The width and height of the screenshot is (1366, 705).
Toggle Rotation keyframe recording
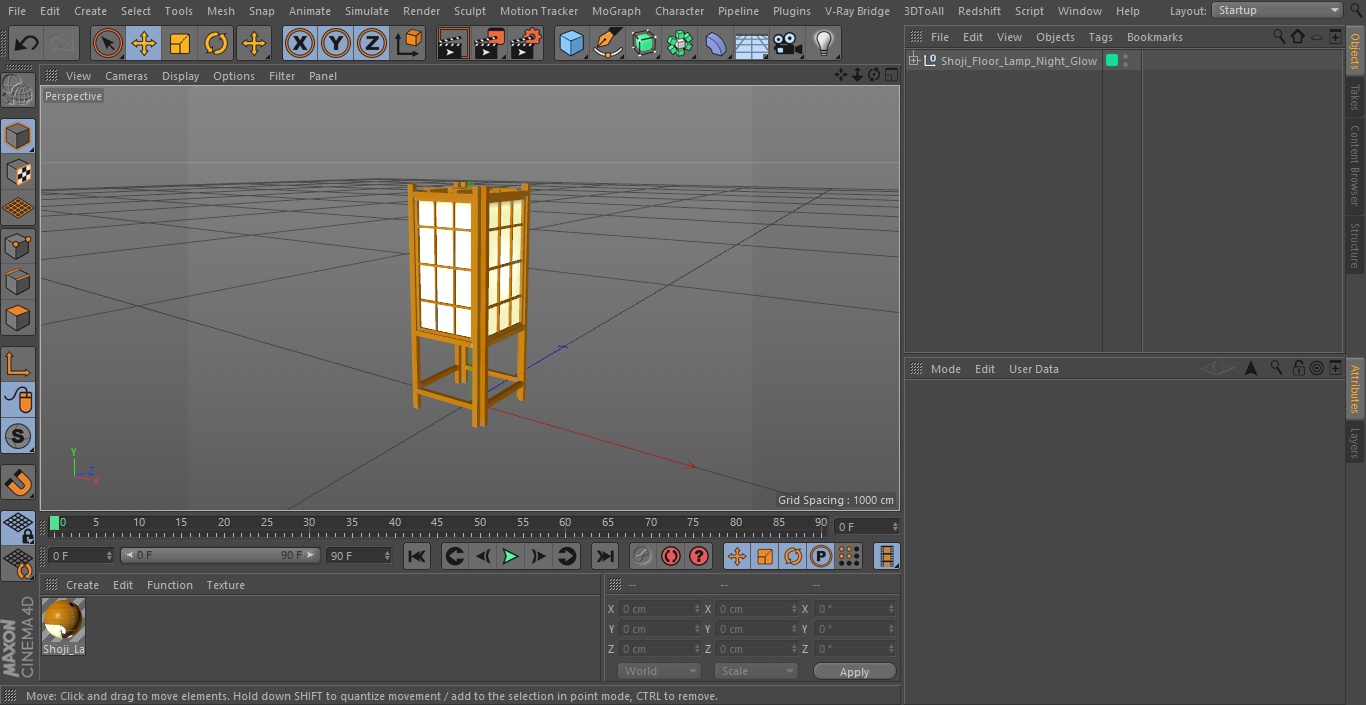(x=793, y=556)
